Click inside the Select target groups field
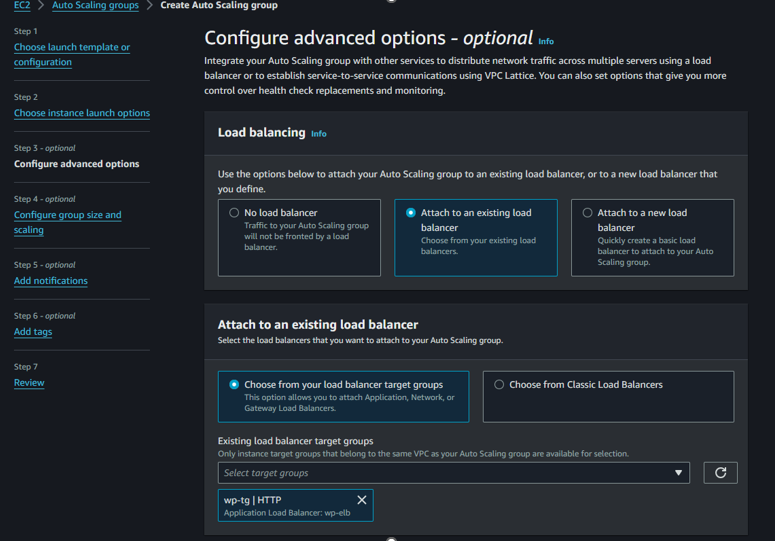Screen dimensions: 775x541 (x=440, y=473)
